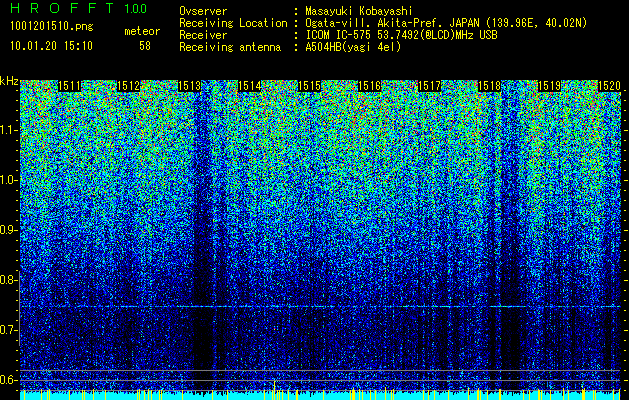The image size is (629, 400).
Task: Click the file name 1001201510.png
Action: click(52, 27)
